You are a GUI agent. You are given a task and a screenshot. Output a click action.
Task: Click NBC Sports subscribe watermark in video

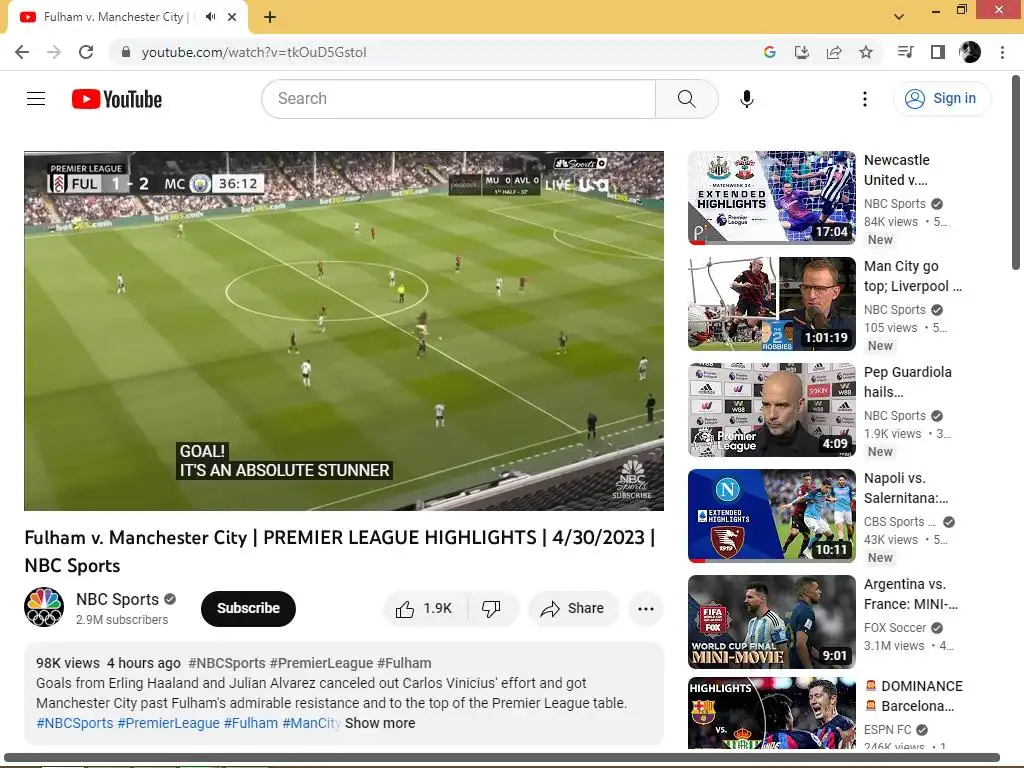click(632, 480)
